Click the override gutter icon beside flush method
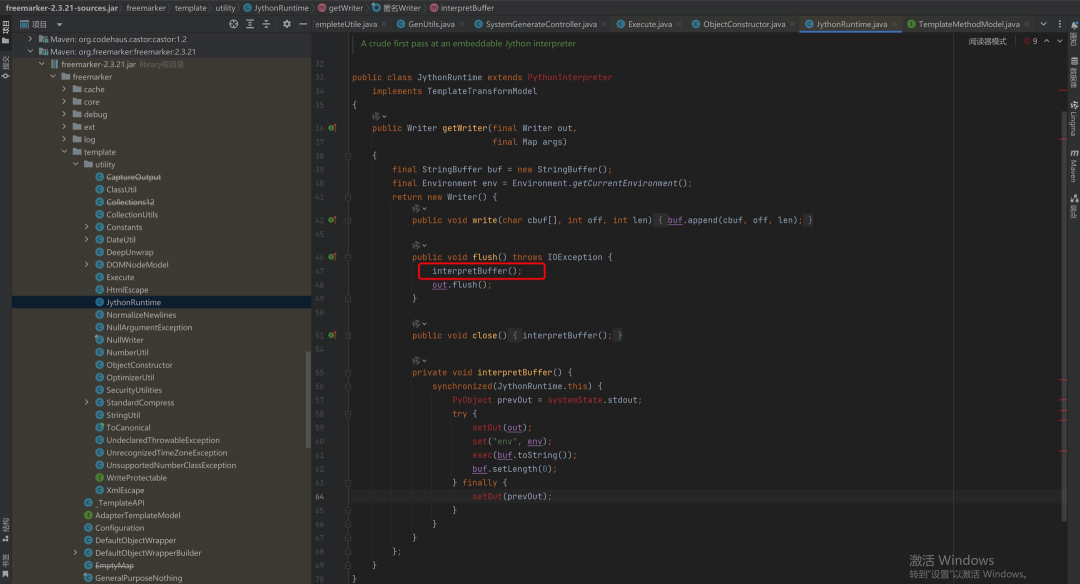 332,257
